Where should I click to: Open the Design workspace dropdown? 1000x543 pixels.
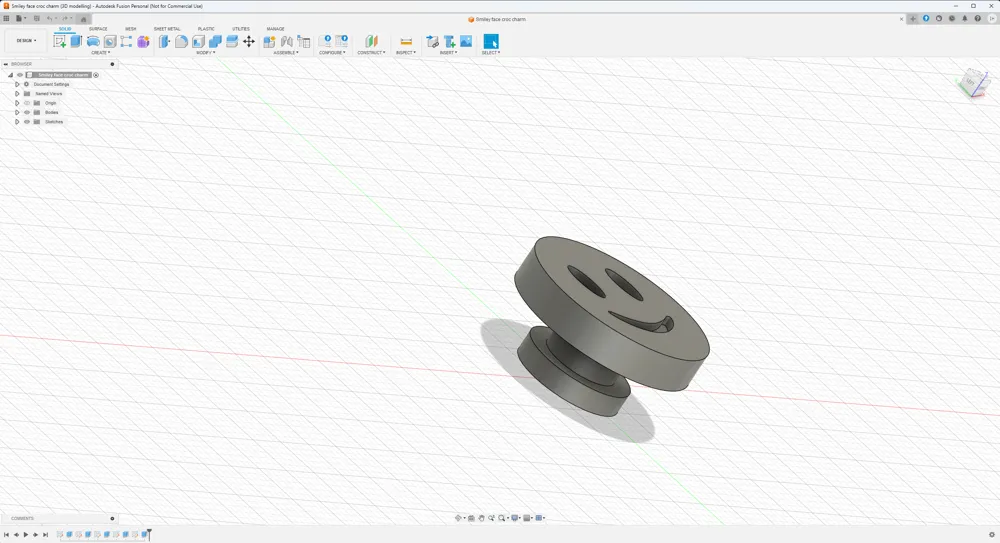(x=26, y=40)
